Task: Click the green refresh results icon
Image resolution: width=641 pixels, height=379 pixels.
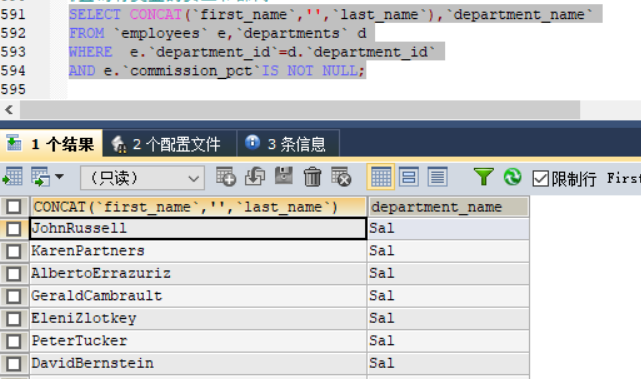Action: [x=512, y=177]
